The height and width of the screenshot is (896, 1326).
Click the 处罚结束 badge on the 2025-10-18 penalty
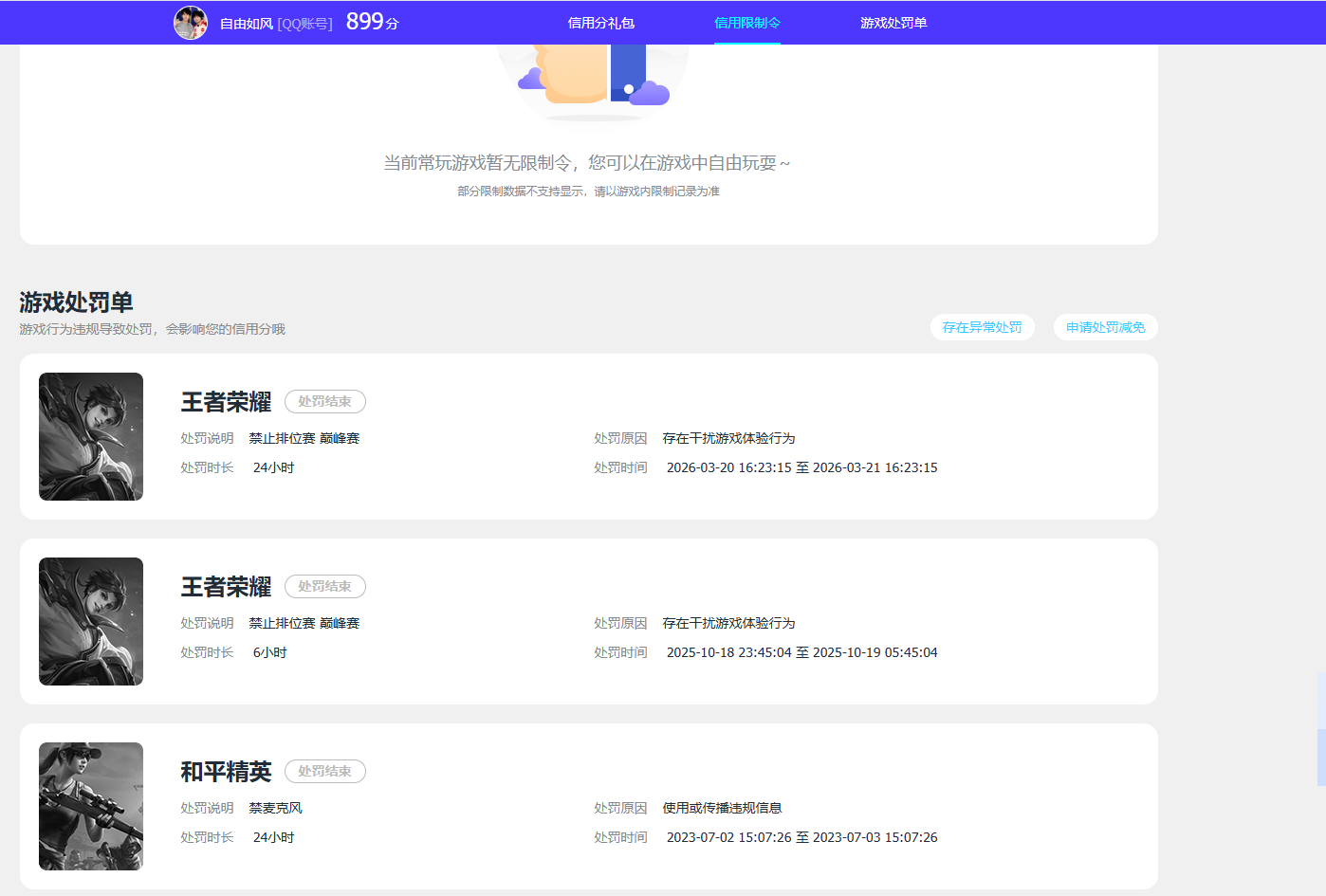pos(325,587)
